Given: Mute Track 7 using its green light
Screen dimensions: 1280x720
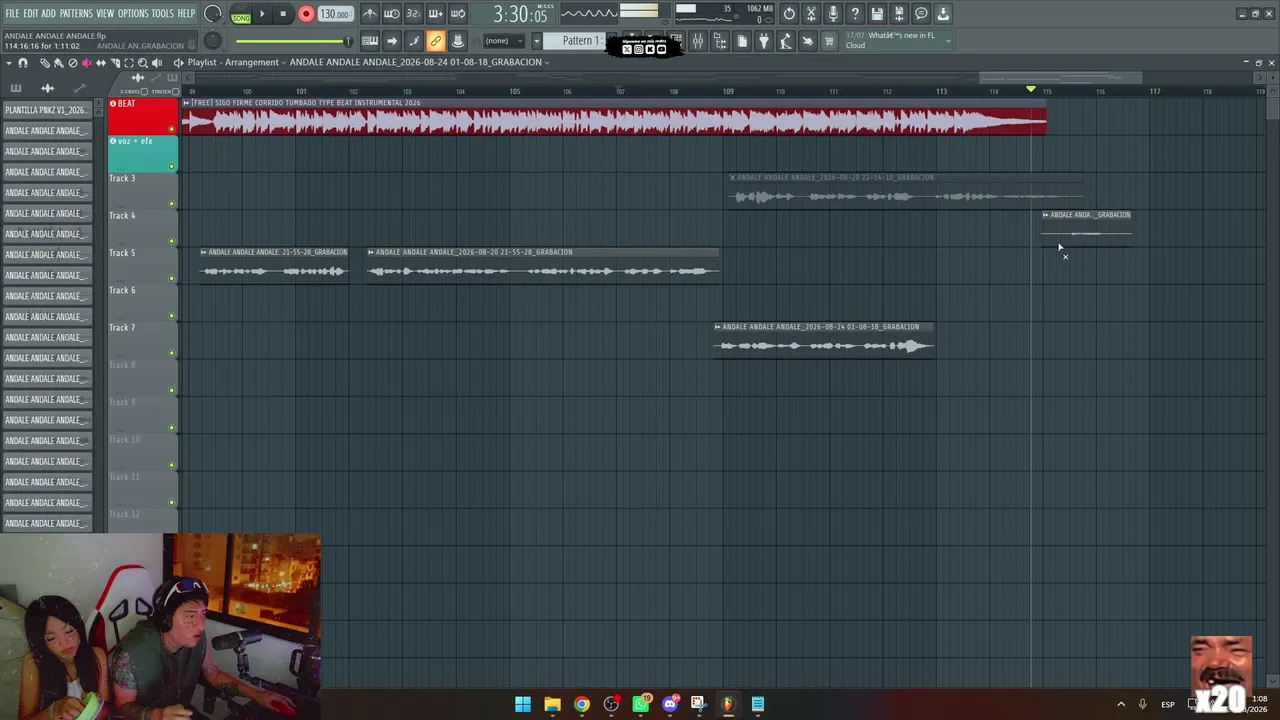Looking at the screenshot, I should click(x=172, y=353).
